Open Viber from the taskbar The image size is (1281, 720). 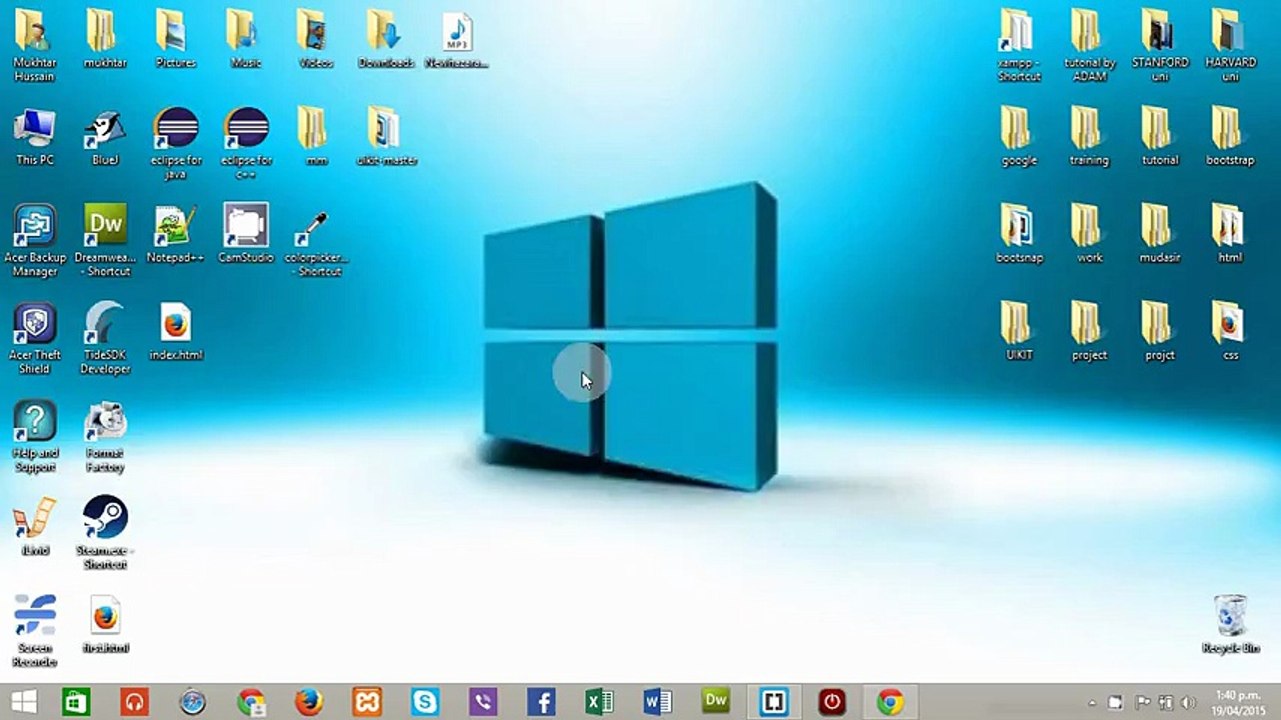[483, 702]
